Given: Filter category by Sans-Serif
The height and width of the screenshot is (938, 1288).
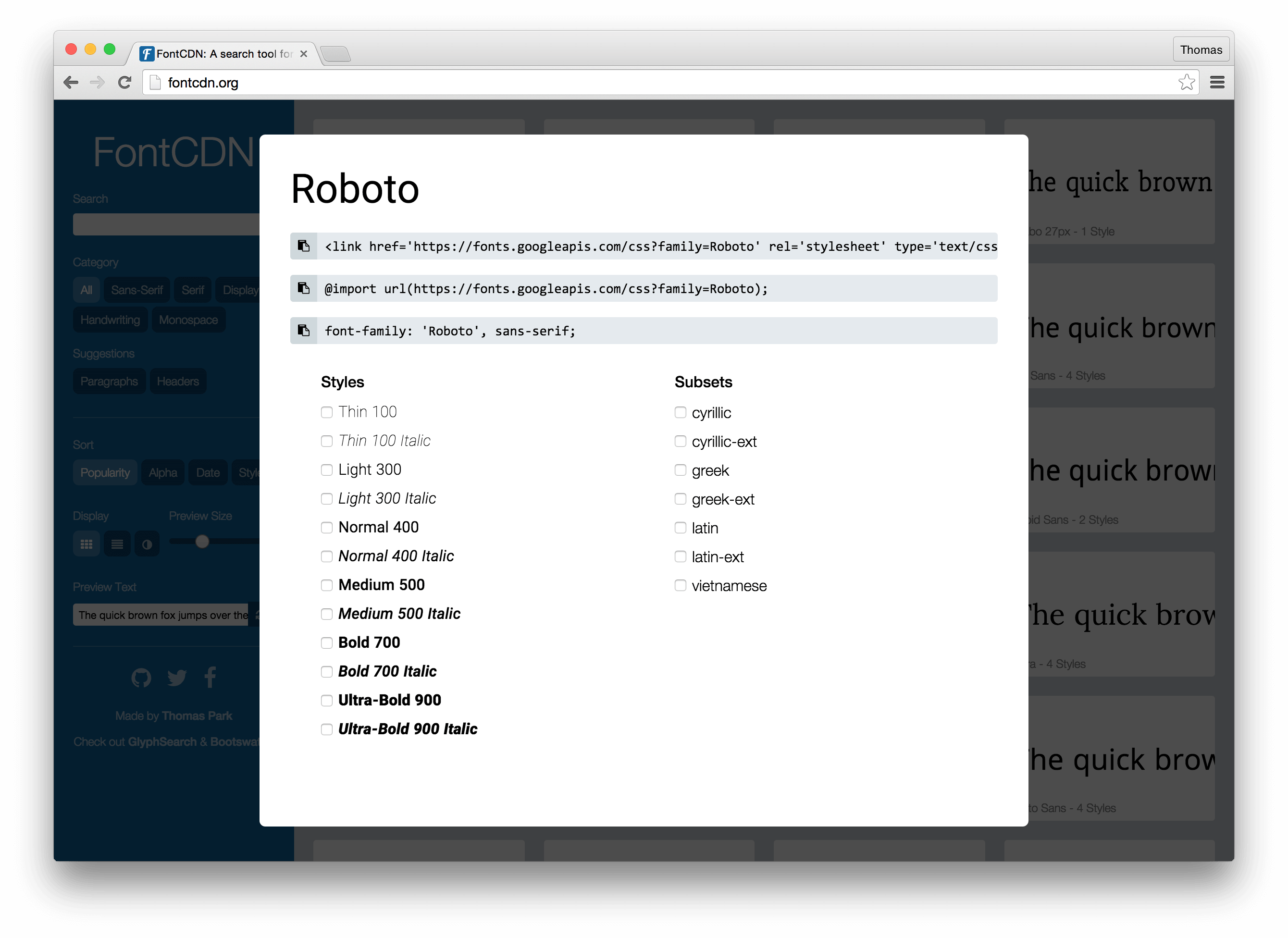Looking at the screenshot, I should (x=137, y=290).
